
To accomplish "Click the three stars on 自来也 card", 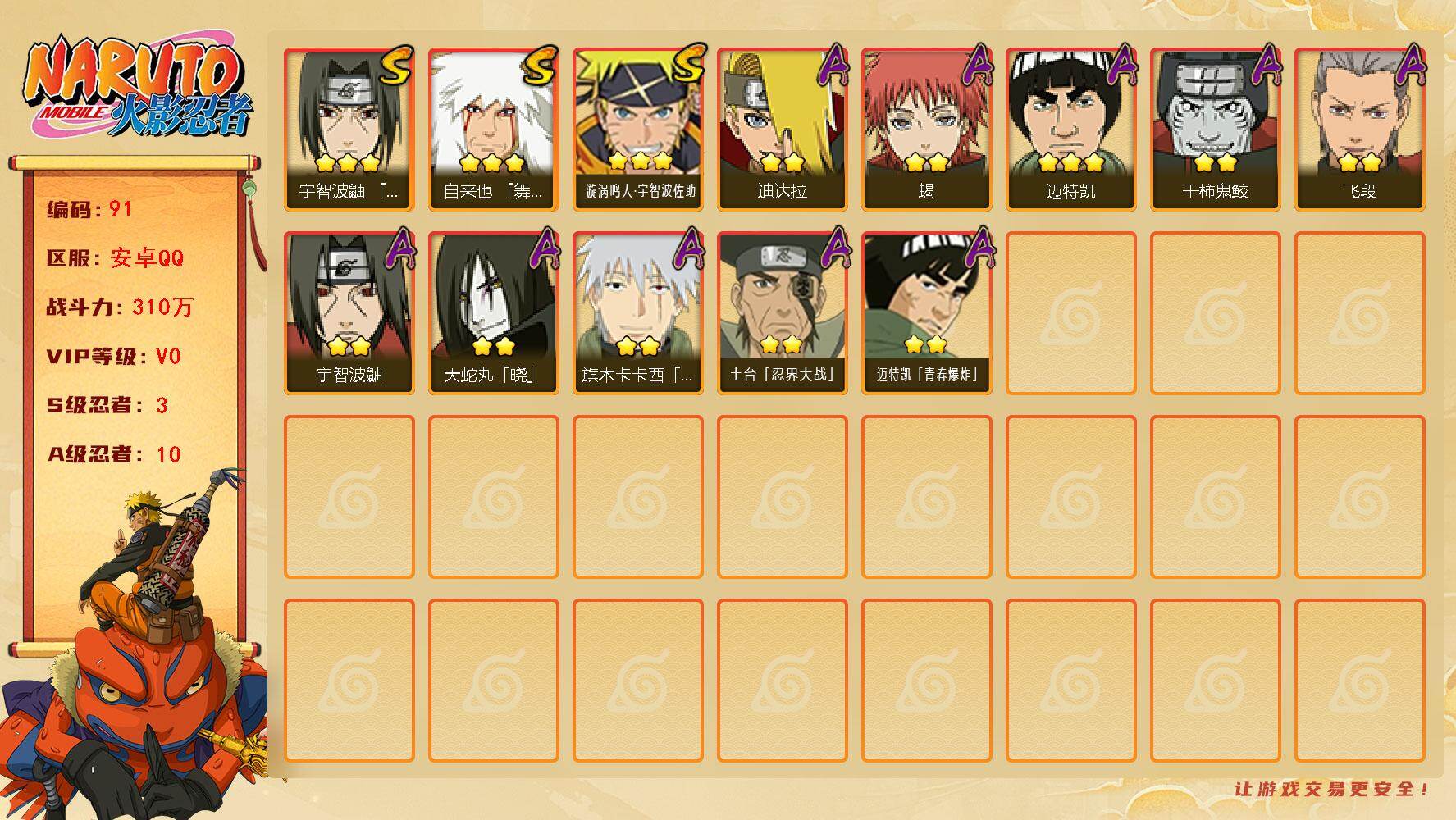I will point(491,162).
